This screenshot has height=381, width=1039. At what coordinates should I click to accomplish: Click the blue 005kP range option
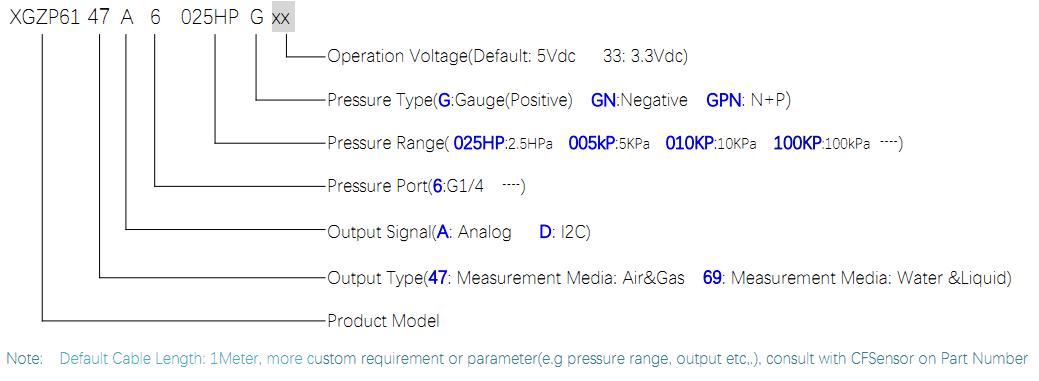point(592,144)
